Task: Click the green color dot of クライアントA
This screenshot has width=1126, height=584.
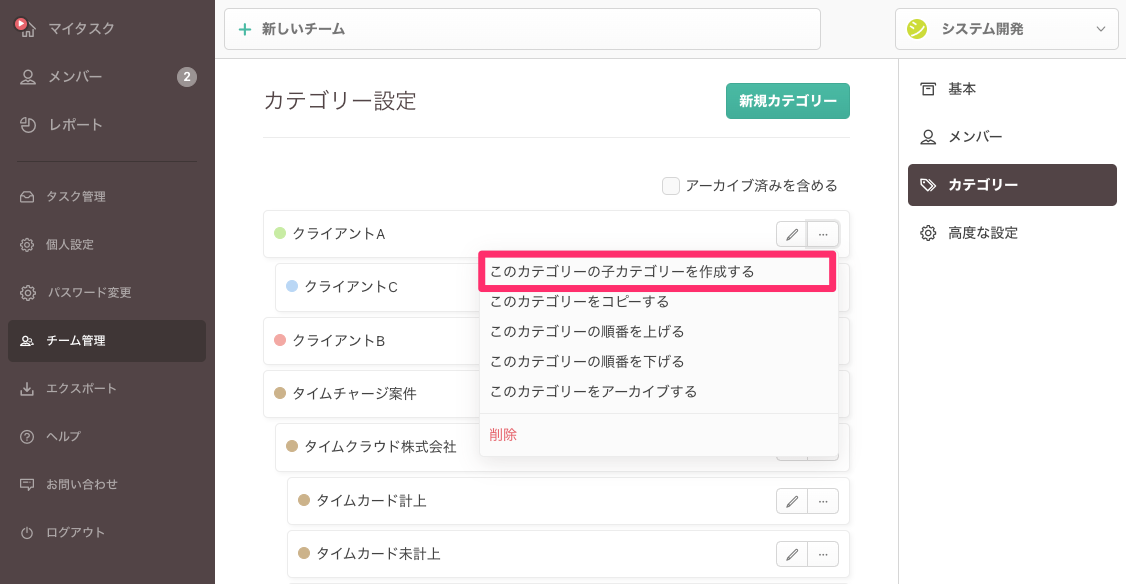Action: click(x=280, y=234)
